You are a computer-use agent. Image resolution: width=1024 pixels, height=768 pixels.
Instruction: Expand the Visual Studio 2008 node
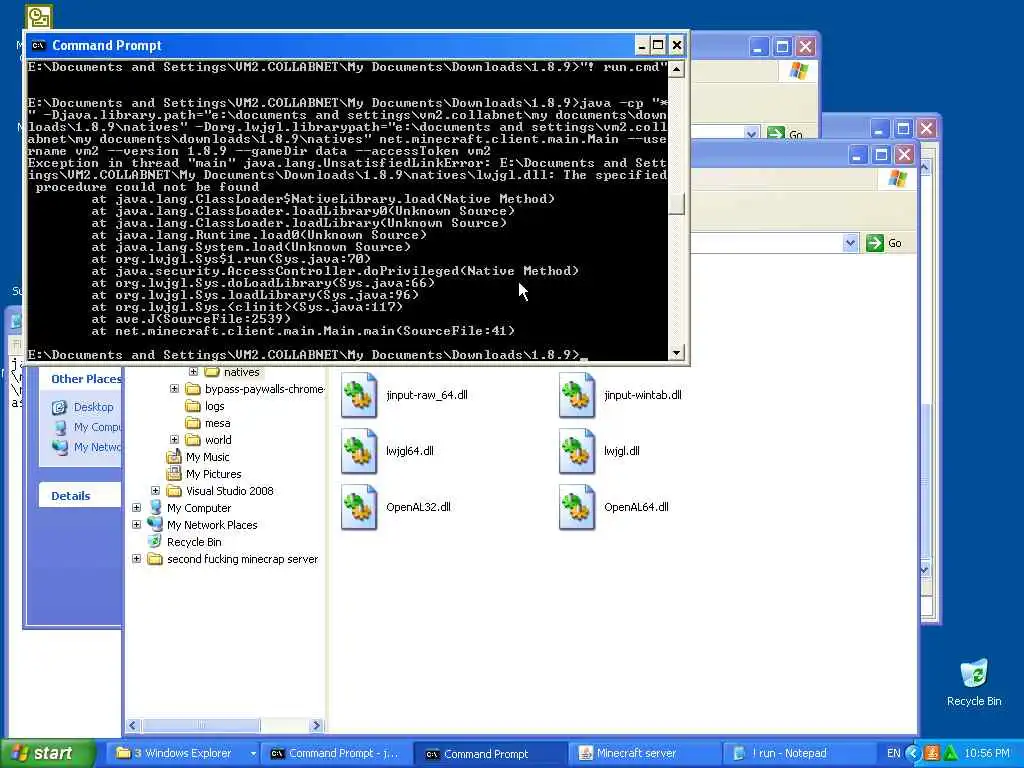tap(155, 490)
